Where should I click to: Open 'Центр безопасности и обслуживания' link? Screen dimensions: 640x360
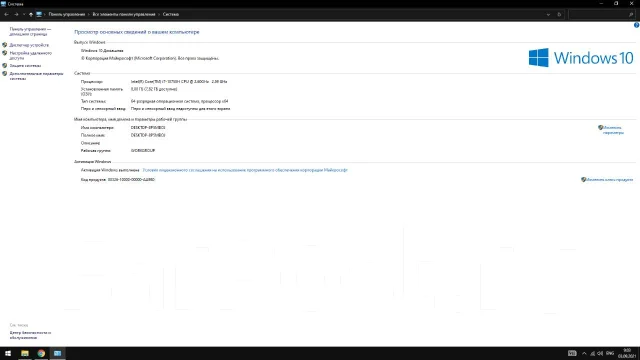pos(30,335)
